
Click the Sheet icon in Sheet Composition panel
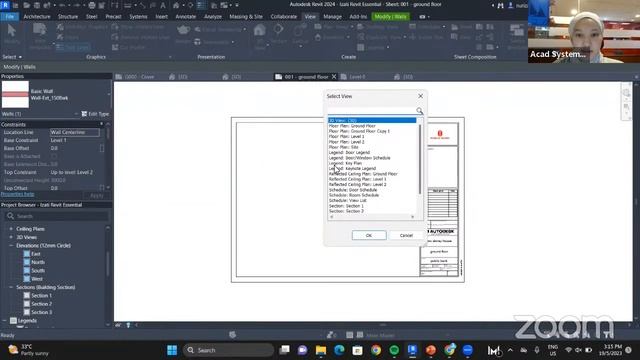tap(455, 27)
